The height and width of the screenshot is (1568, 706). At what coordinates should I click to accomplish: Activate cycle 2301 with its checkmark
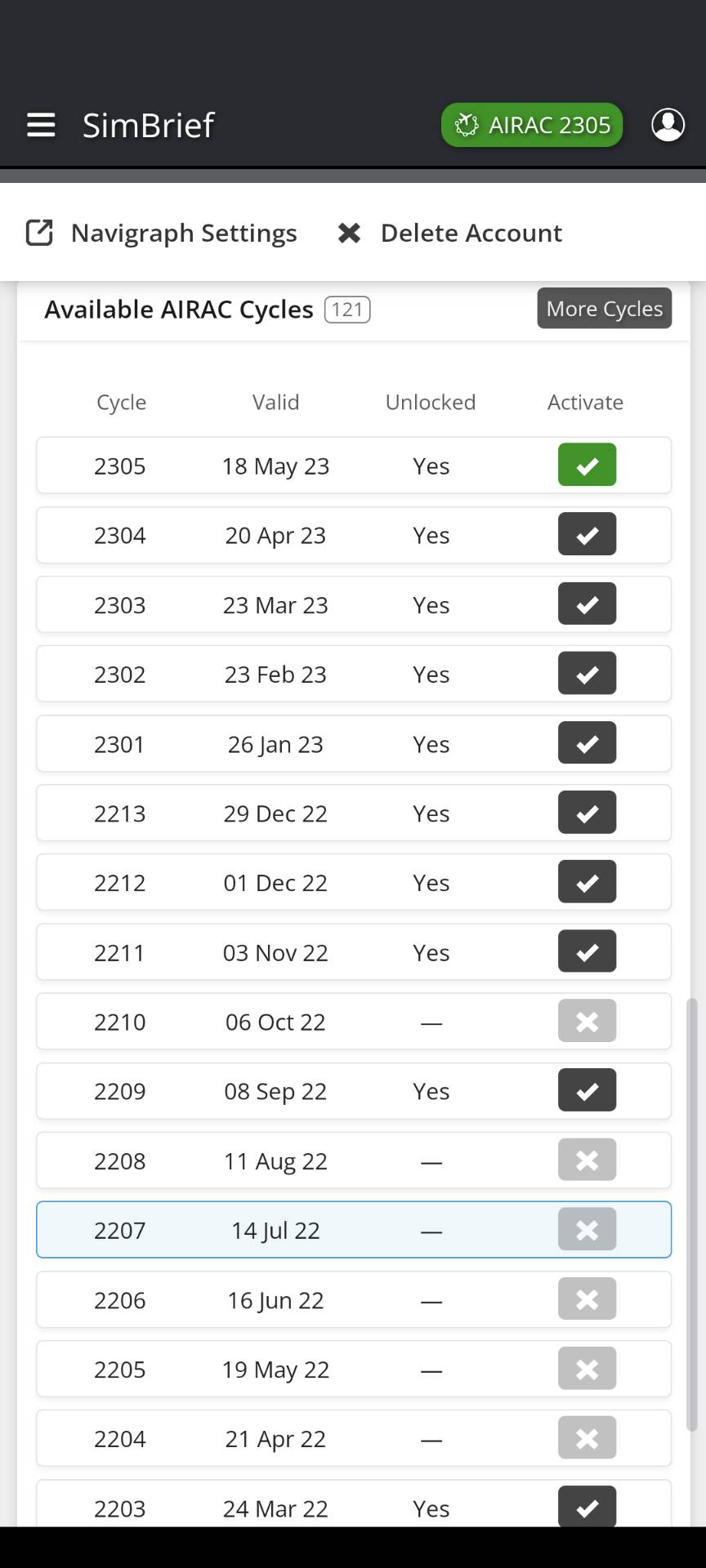tap(587, 743)
